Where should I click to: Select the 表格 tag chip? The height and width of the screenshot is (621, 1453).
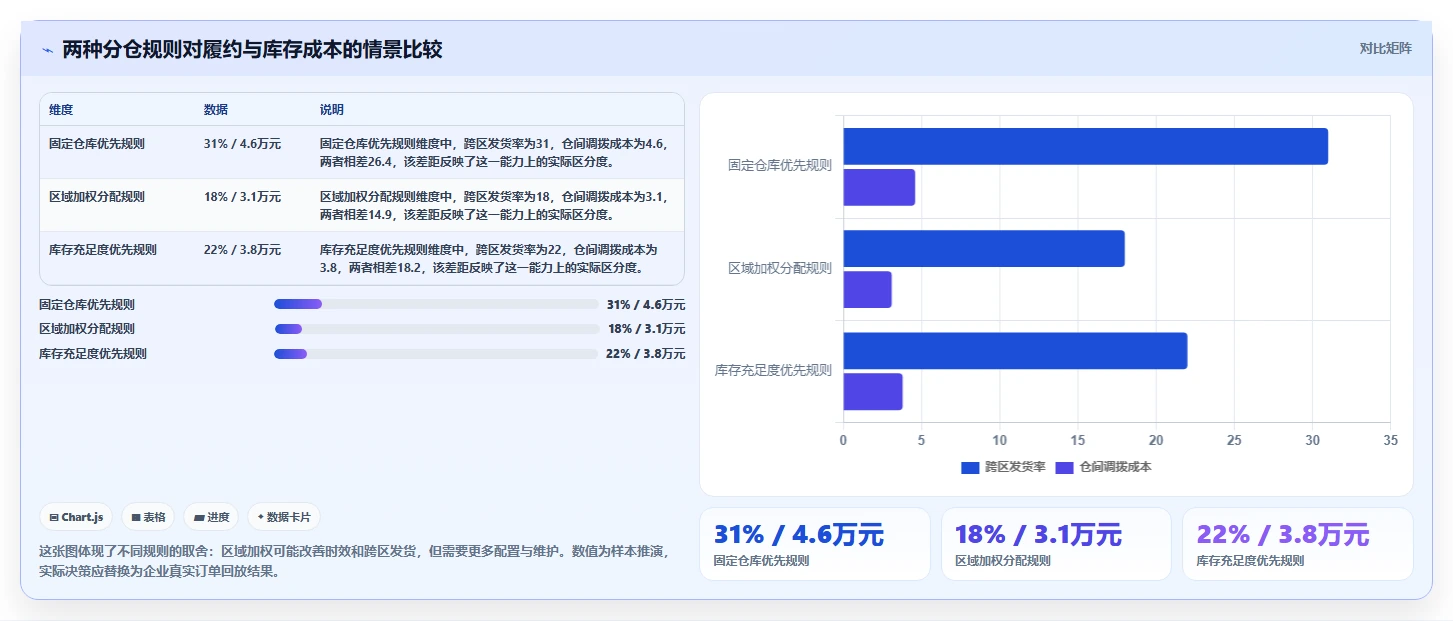(x=147, y=517)
